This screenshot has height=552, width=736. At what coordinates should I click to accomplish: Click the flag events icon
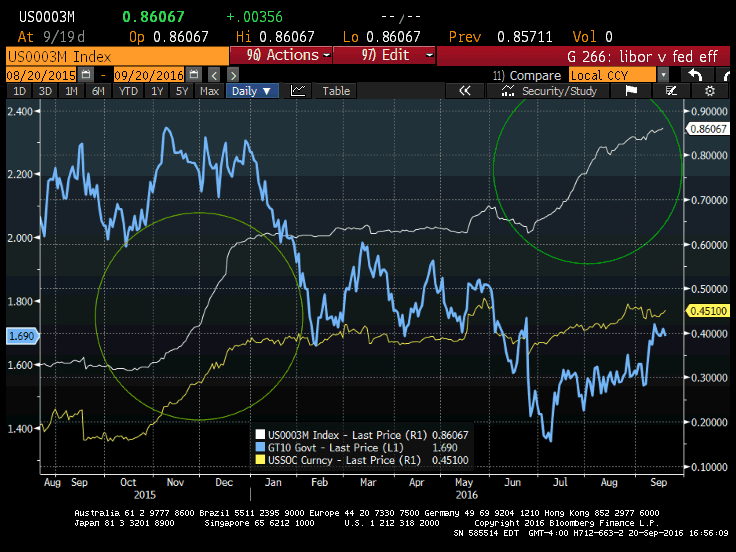tap(631, 91)
